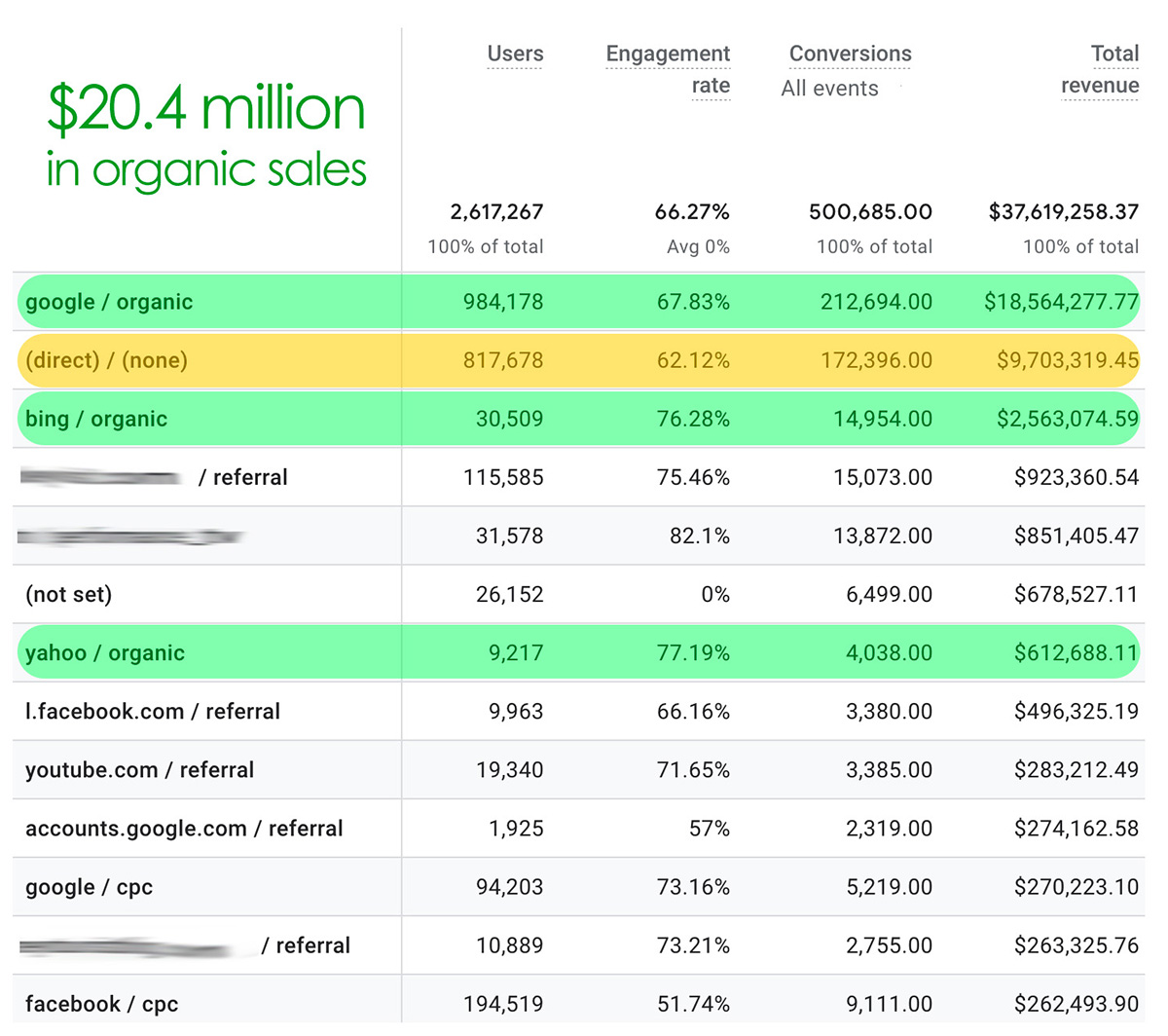This screenshot has width=1168, height=1036.
Task: Select the yahoo / organic row label
Action: click(105, 652)
